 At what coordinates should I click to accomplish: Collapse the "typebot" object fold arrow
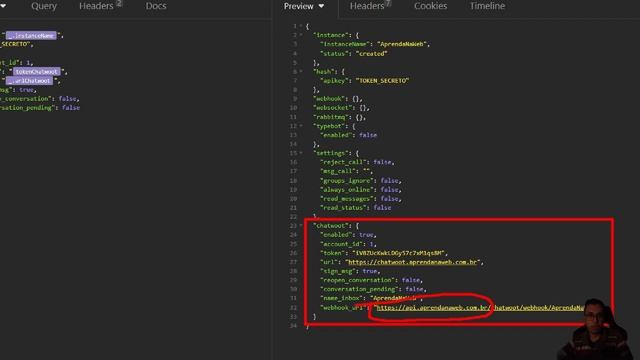(x=301, y=126)
